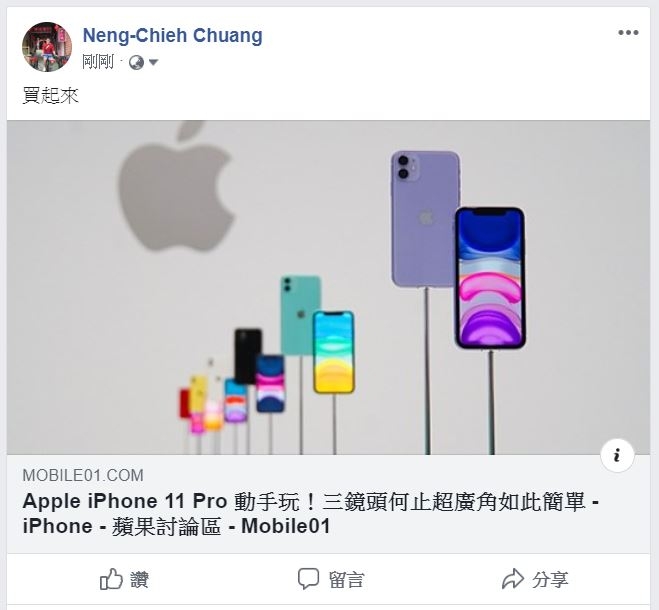This screenshot has width=659, height=610.
Task: Open the post options three-dots menu
Action: coord(628,33)
